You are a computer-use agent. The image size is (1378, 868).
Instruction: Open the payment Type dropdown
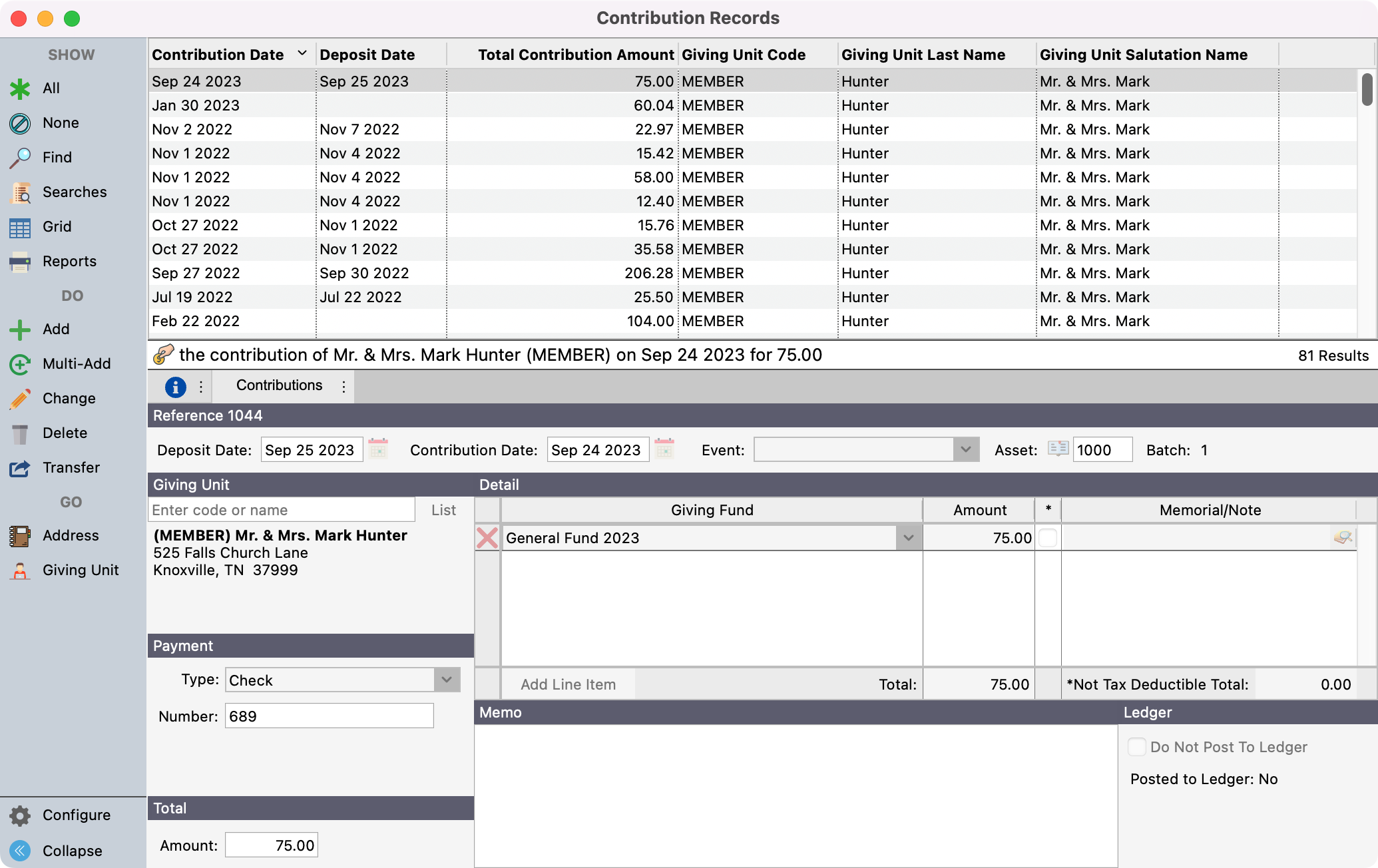click(447, 680)
